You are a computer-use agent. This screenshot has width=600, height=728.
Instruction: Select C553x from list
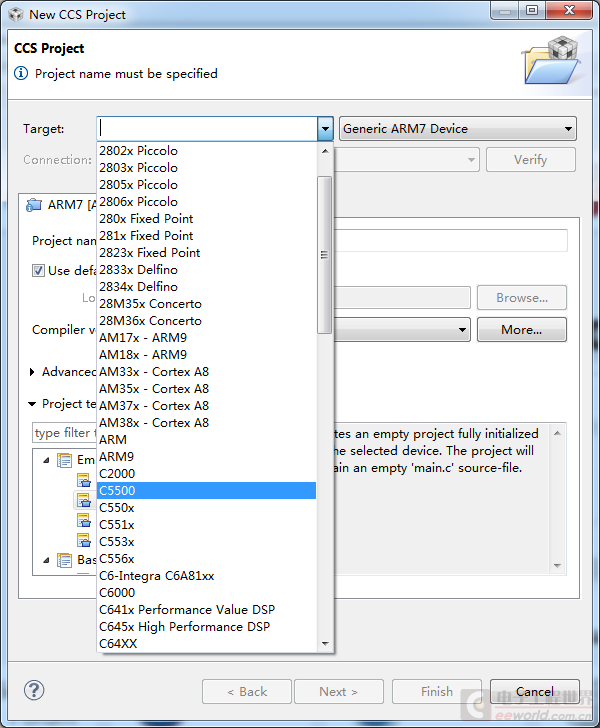[207, 542]
